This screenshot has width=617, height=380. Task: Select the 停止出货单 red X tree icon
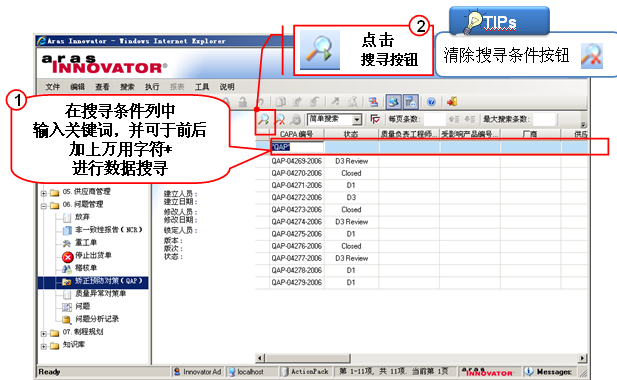coord(68,256)
